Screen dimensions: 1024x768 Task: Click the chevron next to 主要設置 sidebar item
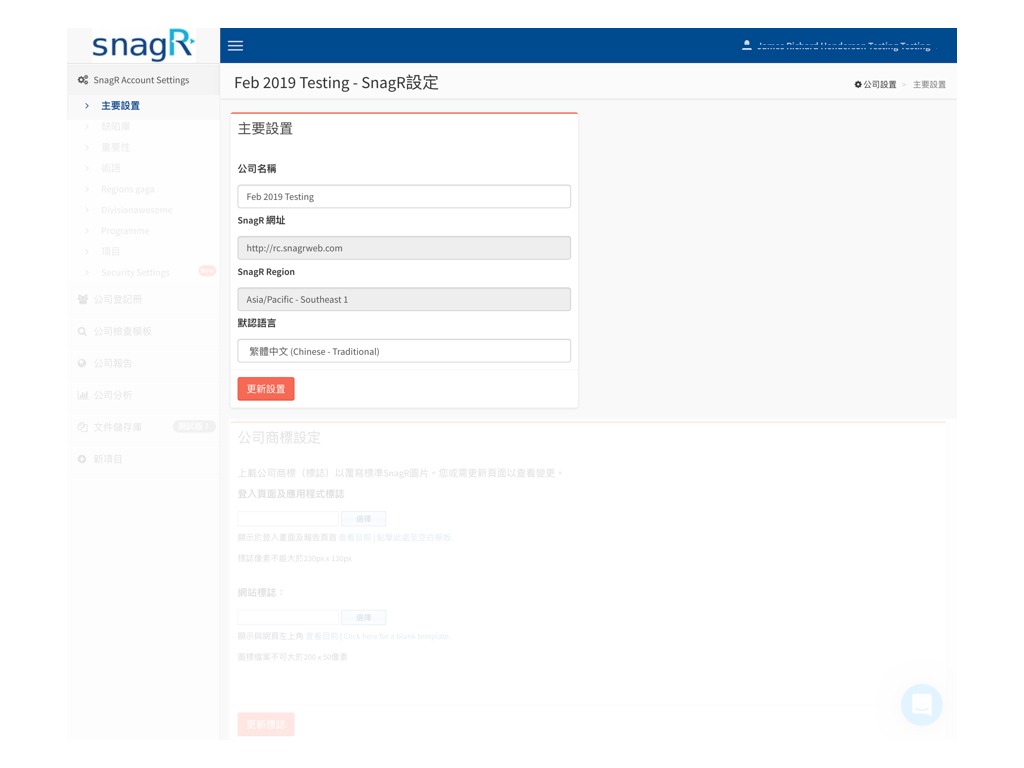tap(87, 105)
